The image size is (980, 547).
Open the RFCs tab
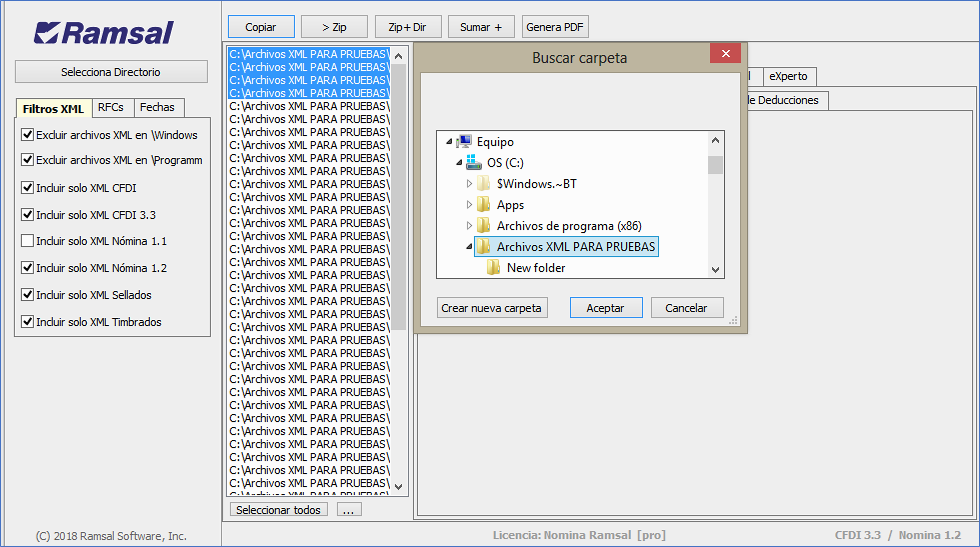tap(111, 108)
